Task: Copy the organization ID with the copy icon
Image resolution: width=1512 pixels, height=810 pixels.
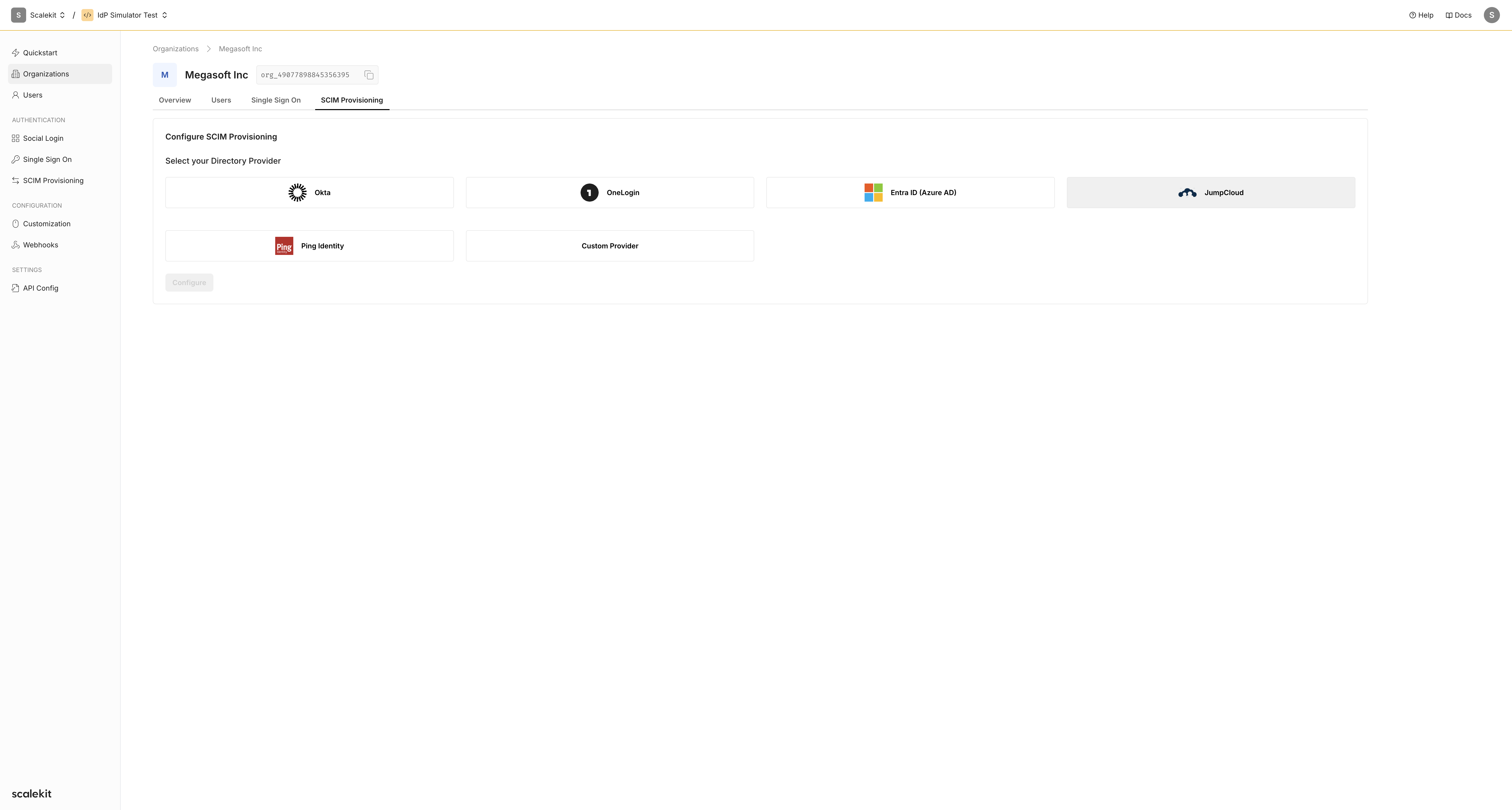Action: [369, 75]
